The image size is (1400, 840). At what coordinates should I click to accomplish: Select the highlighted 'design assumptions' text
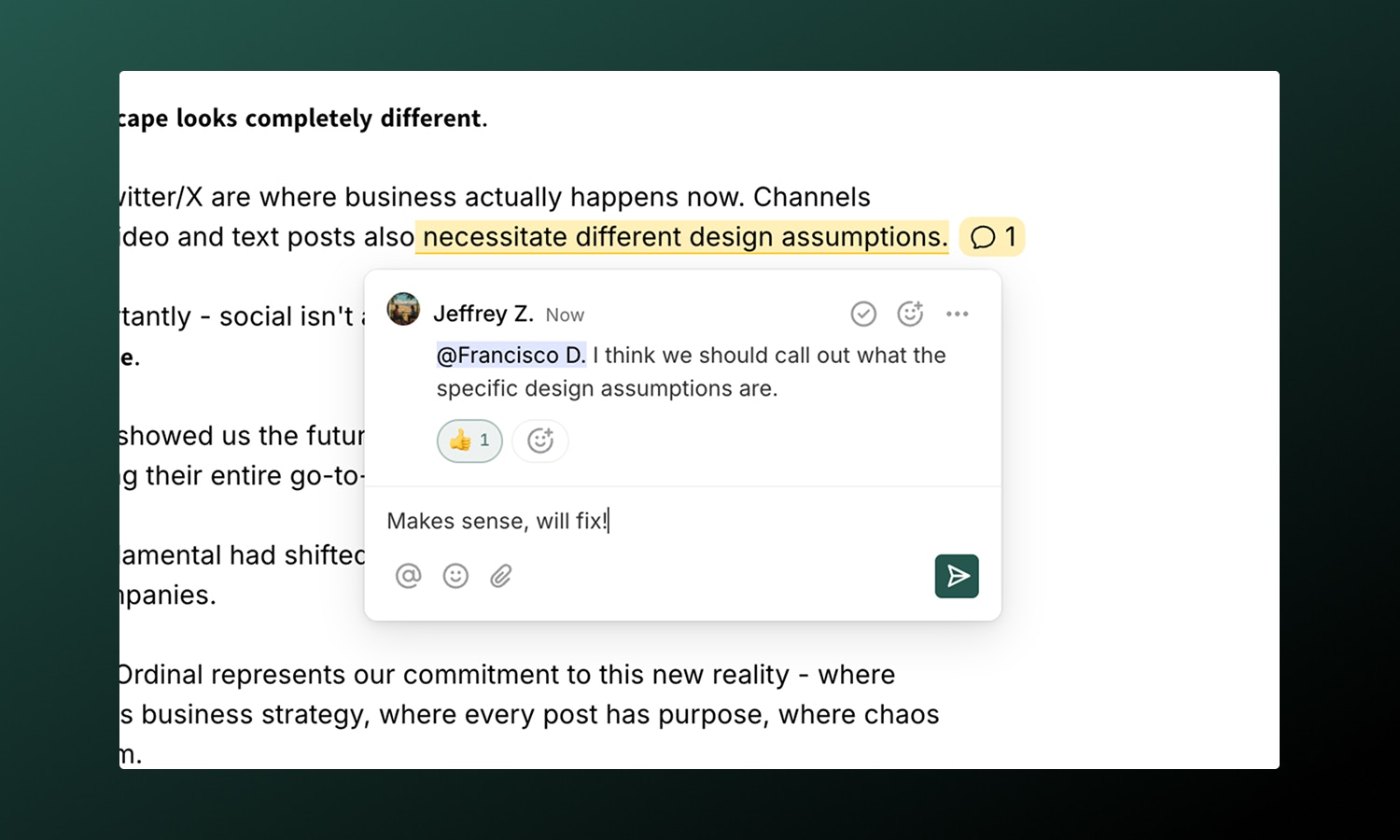click(x=682, y=237)
